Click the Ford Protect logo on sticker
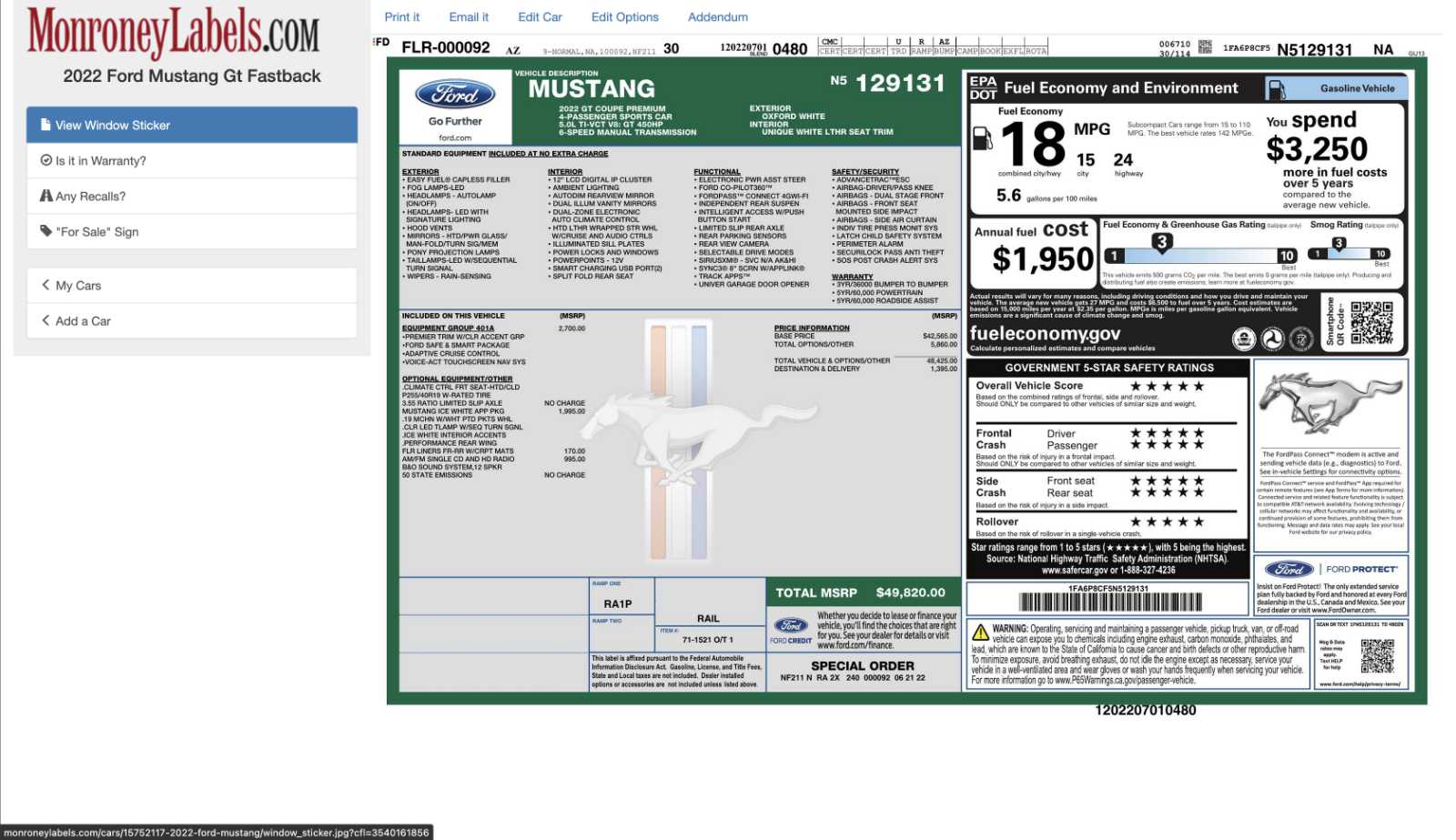Screen dimensions: 1456x840 (1289, 570)
